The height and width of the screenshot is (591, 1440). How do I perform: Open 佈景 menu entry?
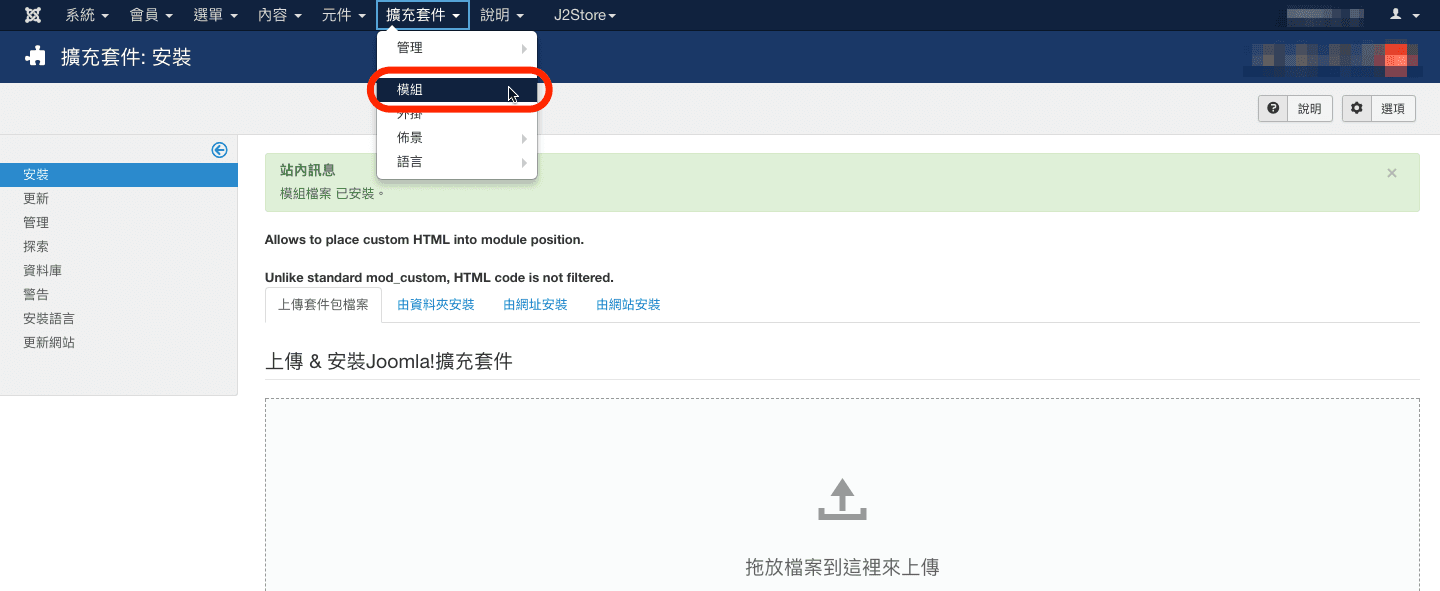pyautogui.click(x=457, y=138)
